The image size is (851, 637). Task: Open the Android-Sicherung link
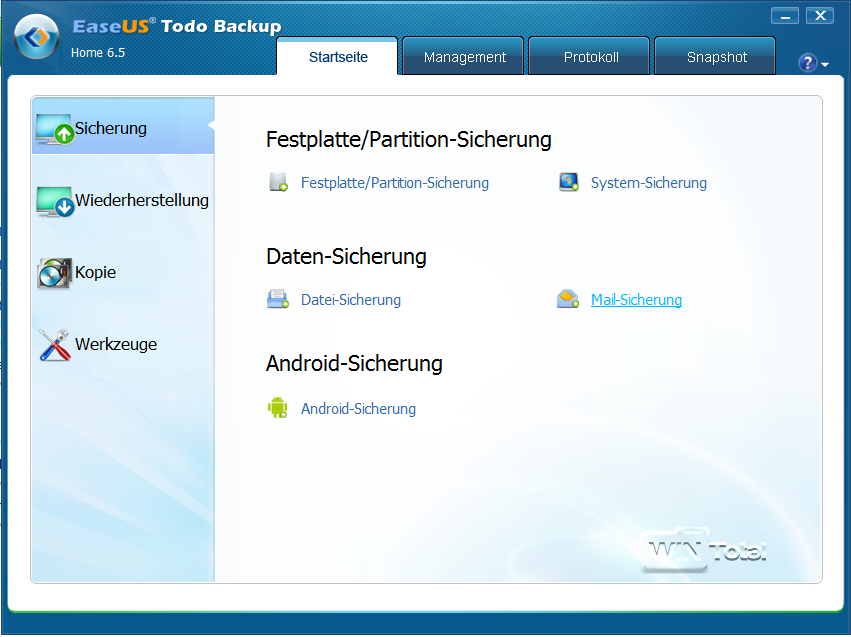click(358, 409)
